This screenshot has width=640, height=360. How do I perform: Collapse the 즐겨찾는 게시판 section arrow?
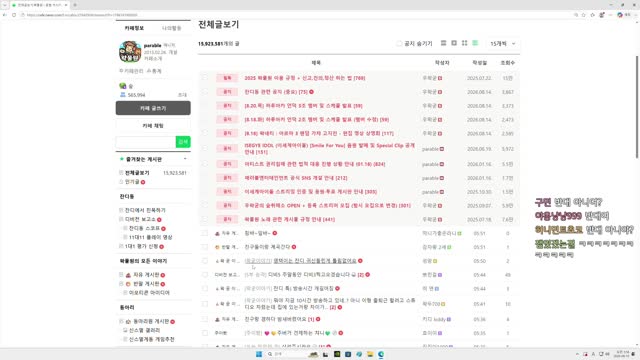[x=185, y=159]
